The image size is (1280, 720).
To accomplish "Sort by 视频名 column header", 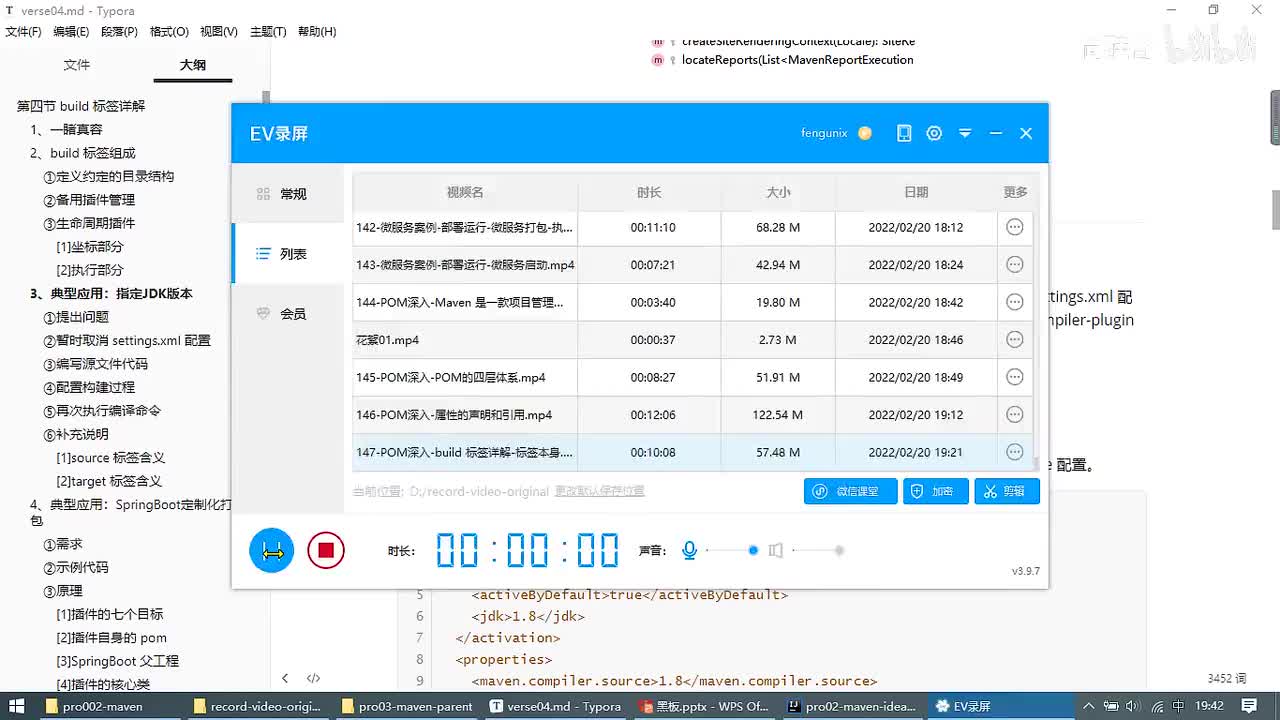I will point(465,192).
